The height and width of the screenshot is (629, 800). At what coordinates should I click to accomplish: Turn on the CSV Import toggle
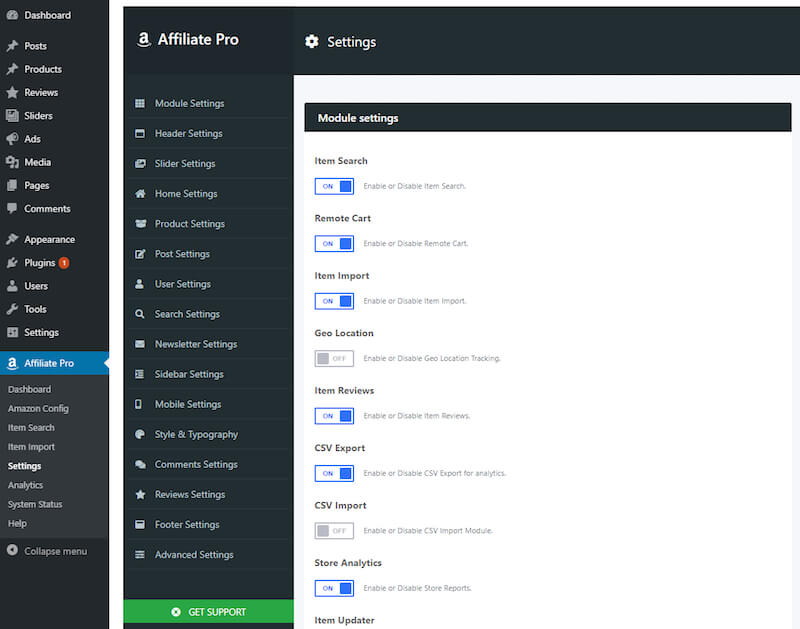pos(334,530)
